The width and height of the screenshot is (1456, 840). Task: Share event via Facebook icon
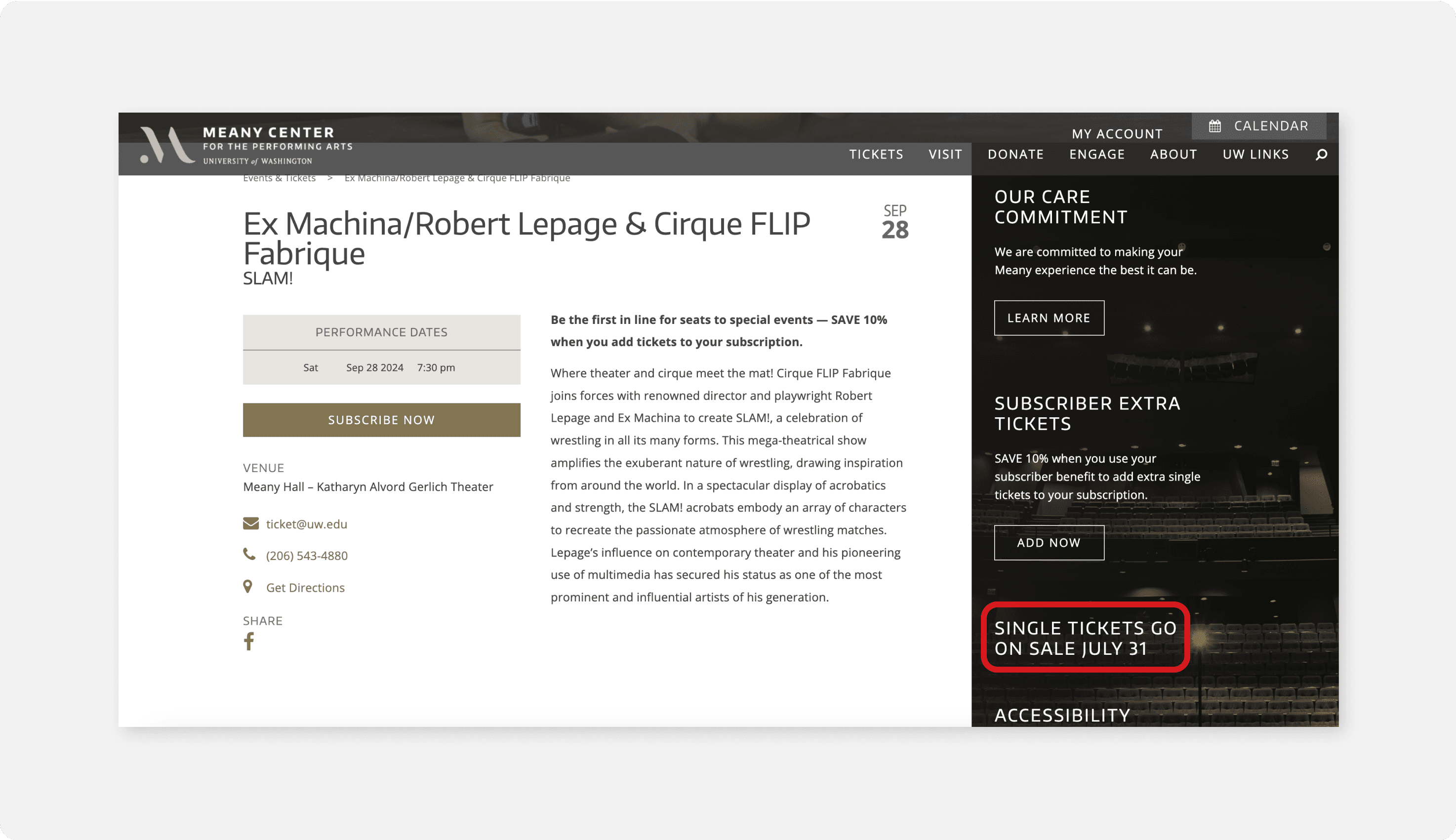248,641
